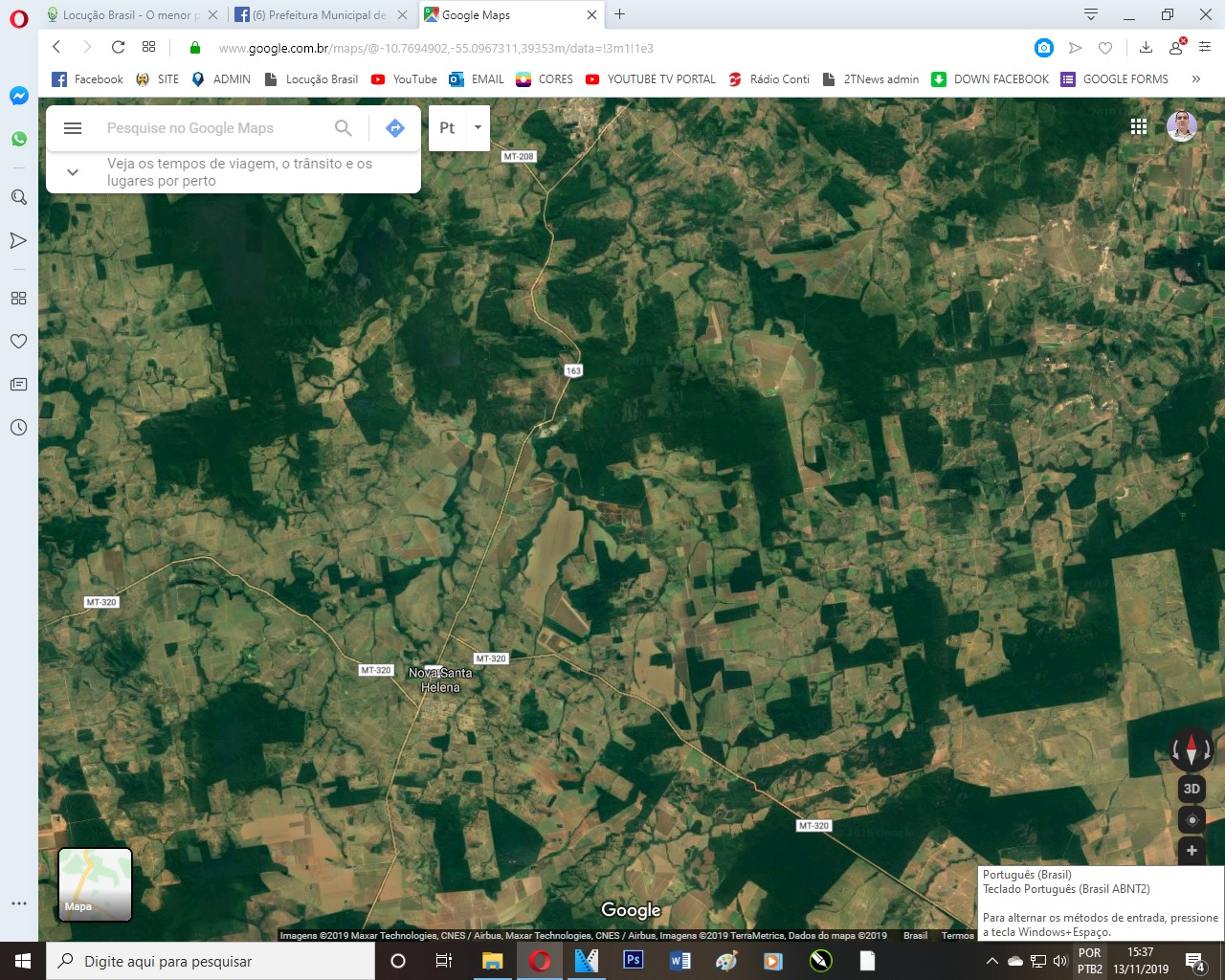This screenshot has width=1225, height=980.
Task: Click the Pesquise no Google Maps field
Action: click(190, 127)
